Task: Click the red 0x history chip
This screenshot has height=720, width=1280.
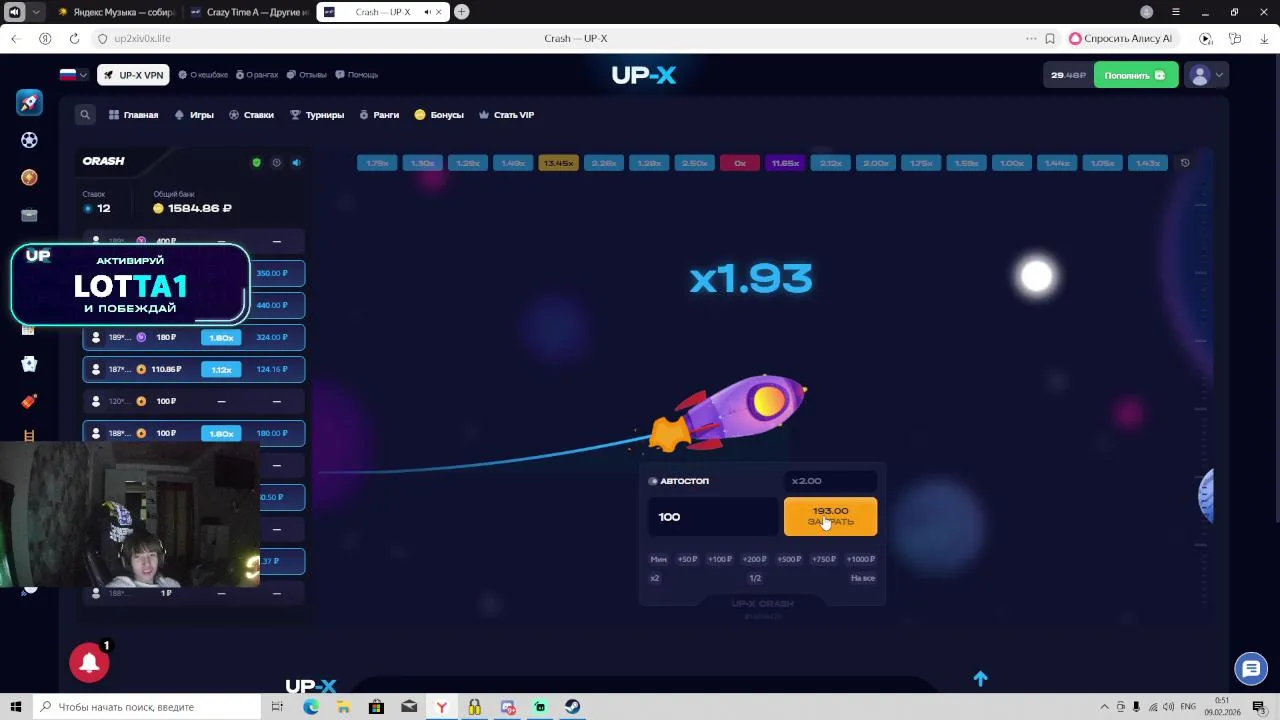Action: pos(740,163)
